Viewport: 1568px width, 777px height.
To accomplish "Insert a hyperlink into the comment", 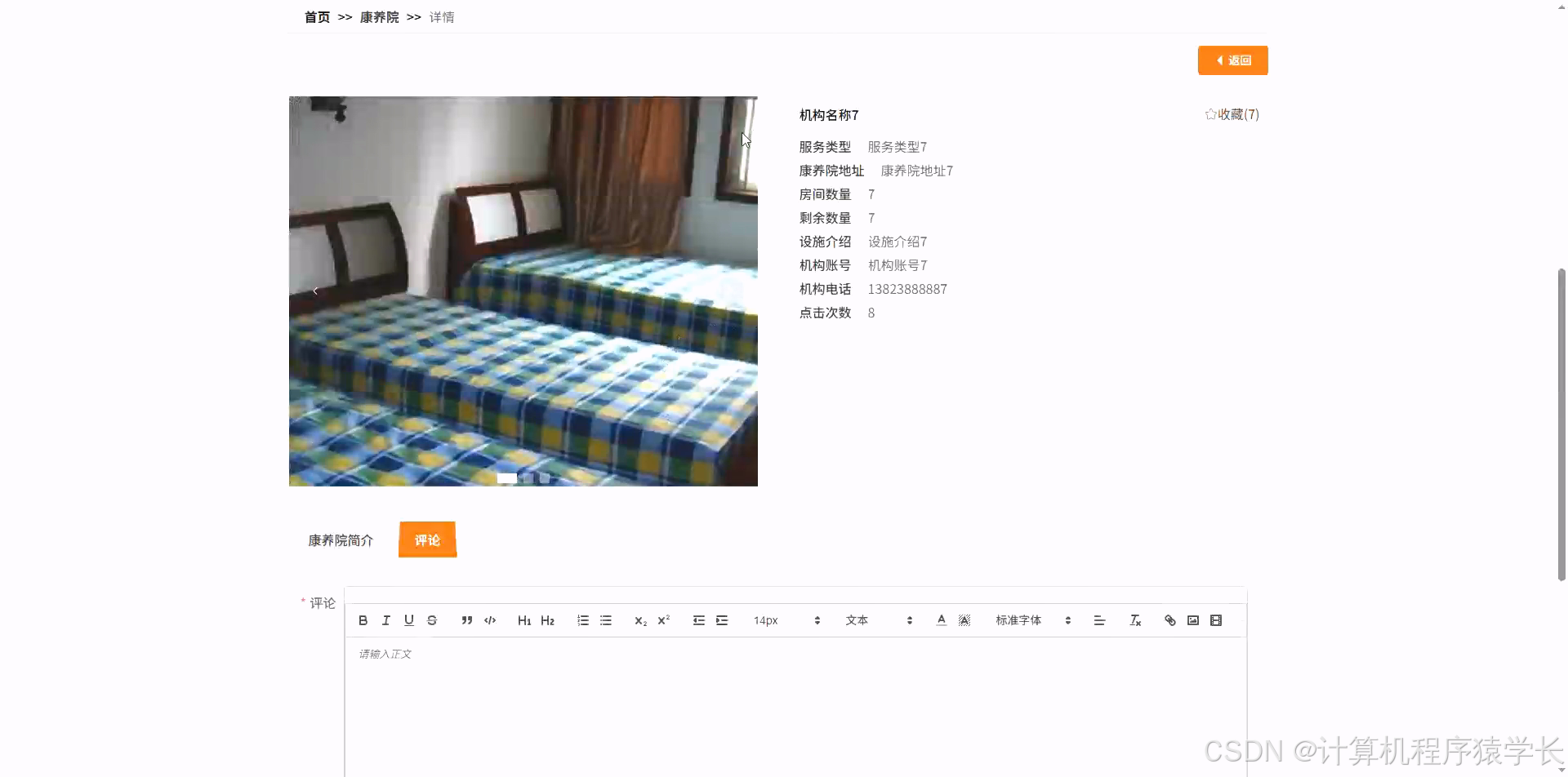I will (x=1170, y=620).
